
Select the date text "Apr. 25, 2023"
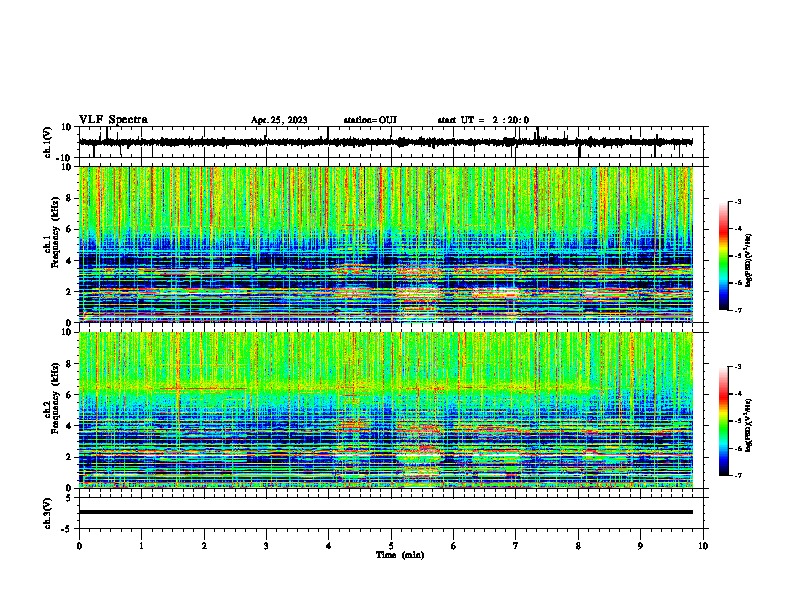[279, 120]
